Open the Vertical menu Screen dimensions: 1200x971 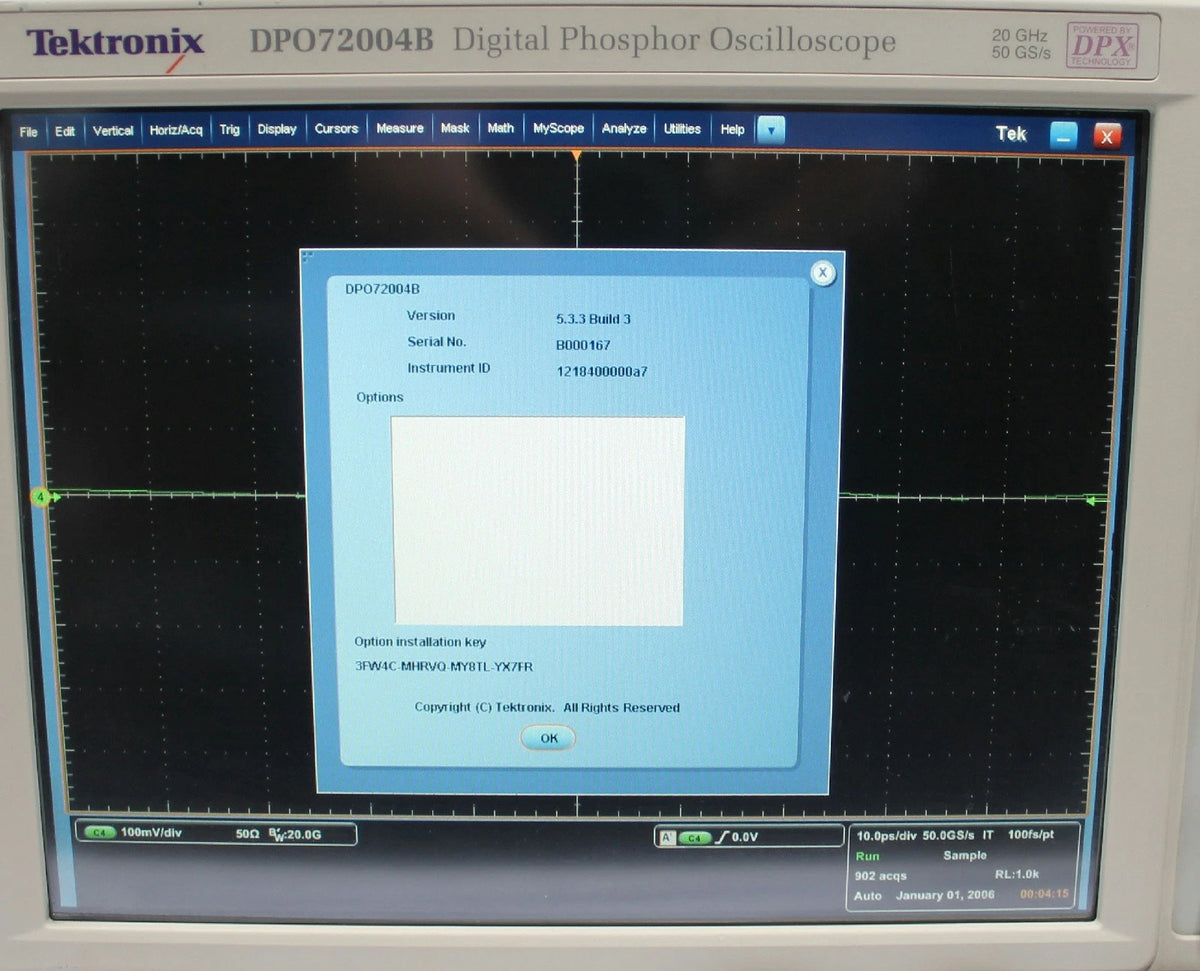[x=113, y=130]
